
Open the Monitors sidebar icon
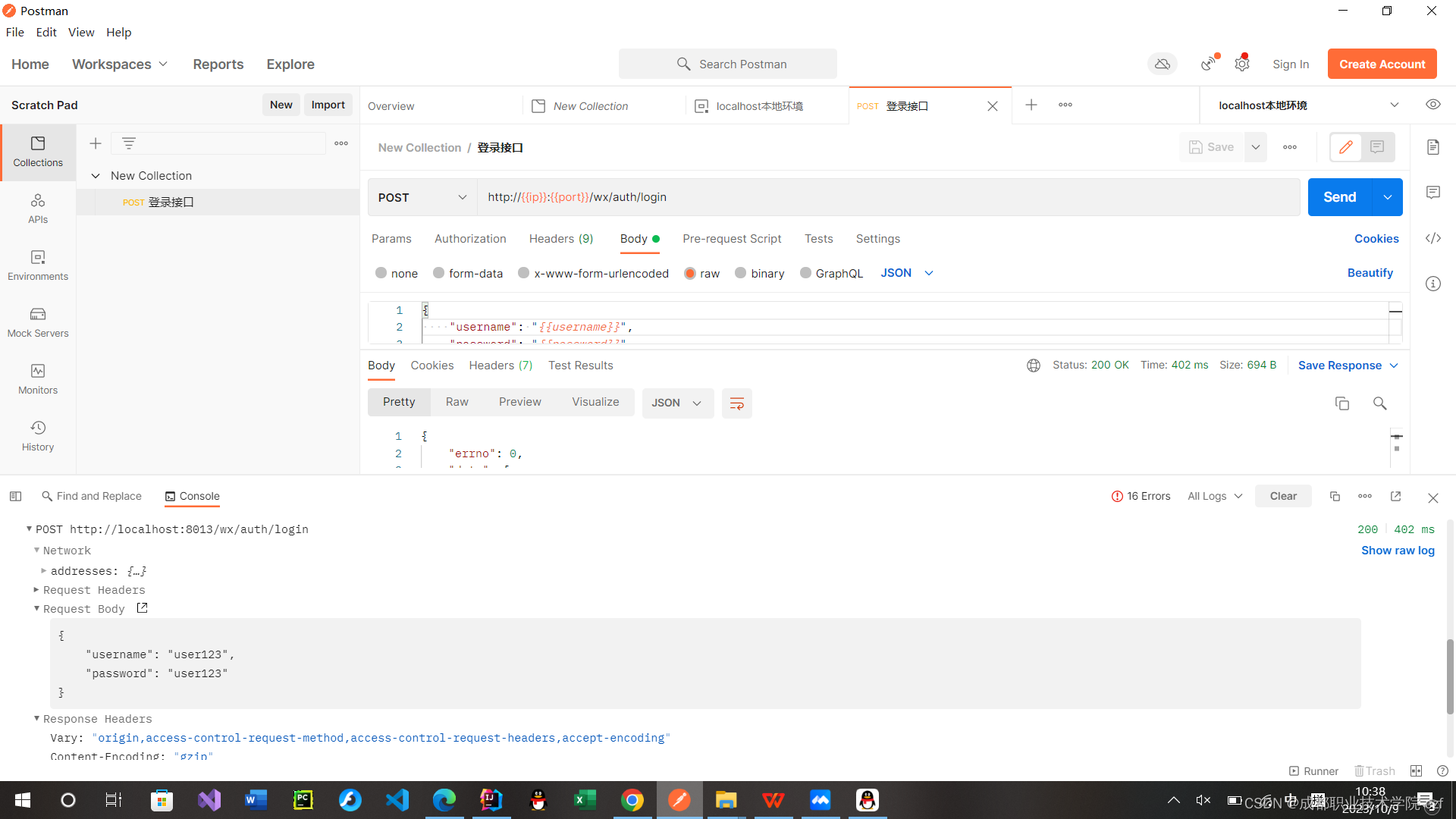[x=38, y=379]
